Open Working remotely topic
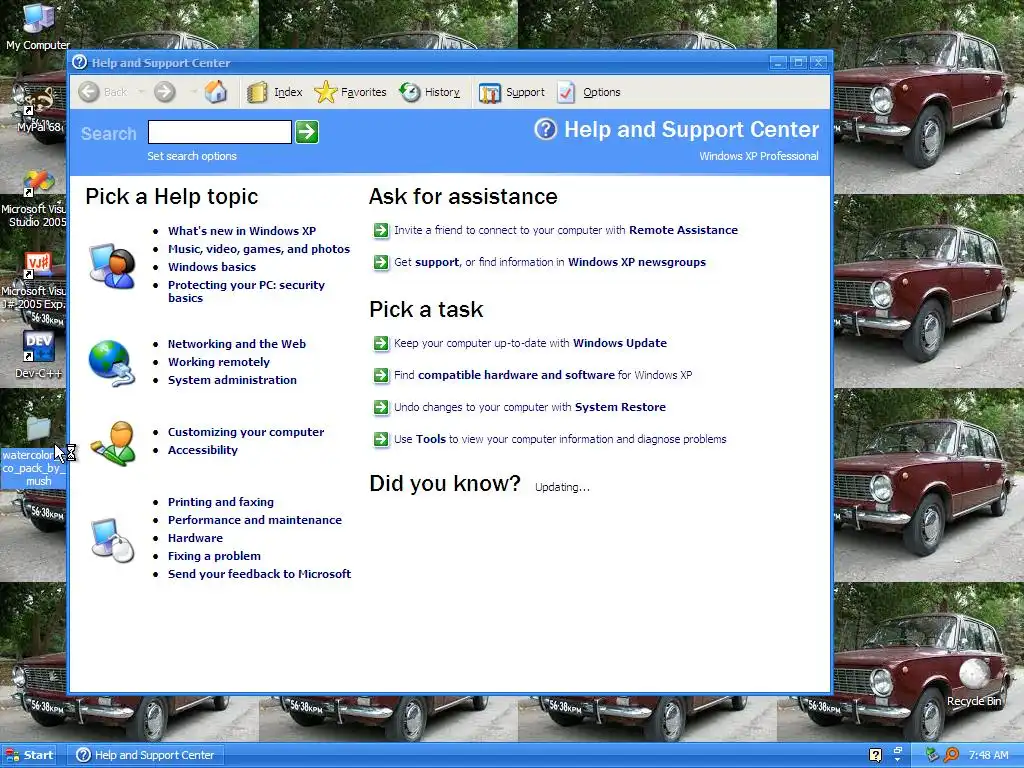1024x768 pixels. pos(219,362)
